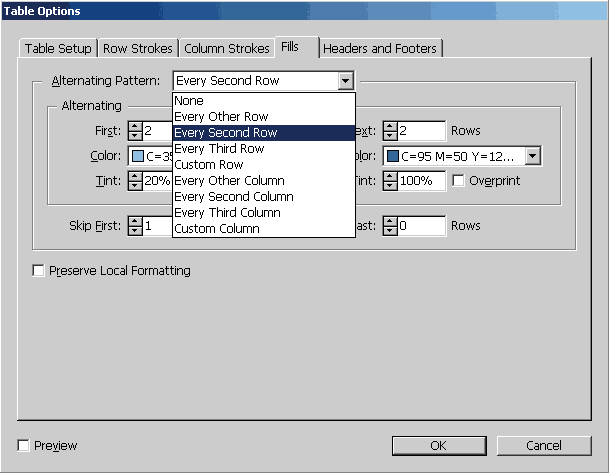Decrease the right Tint 100% stepper

coord(390,186)
